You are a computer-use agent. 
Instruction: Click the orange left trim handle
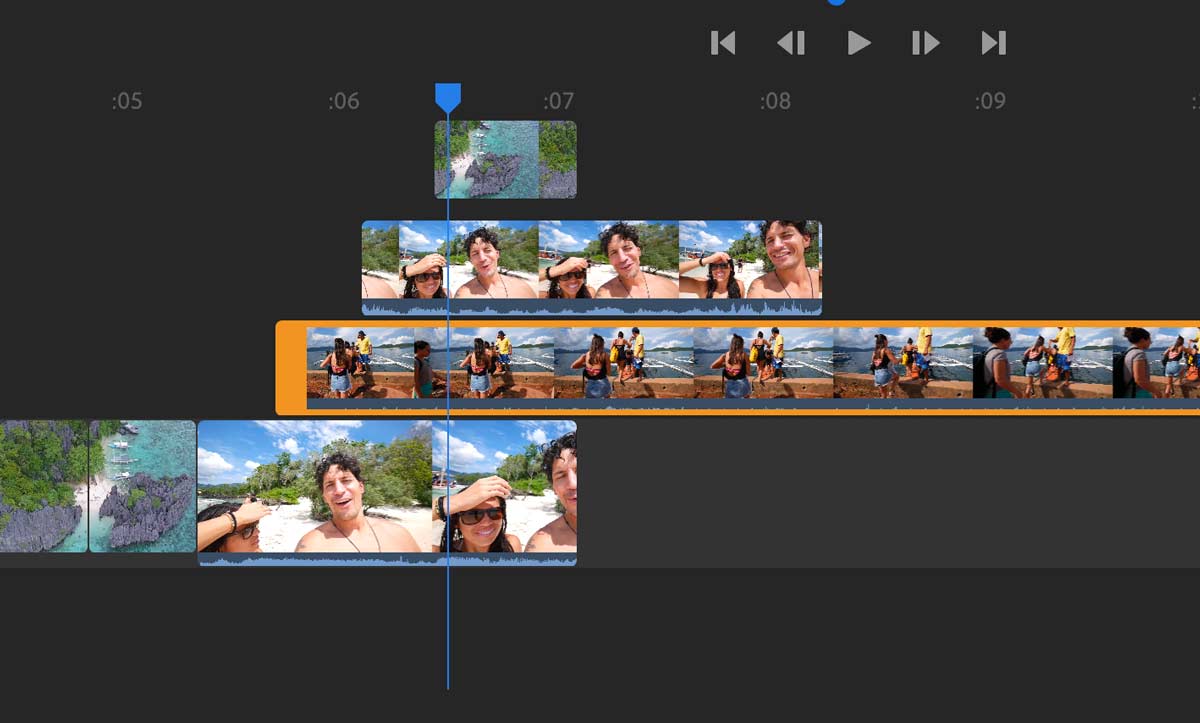coord(291,367)
